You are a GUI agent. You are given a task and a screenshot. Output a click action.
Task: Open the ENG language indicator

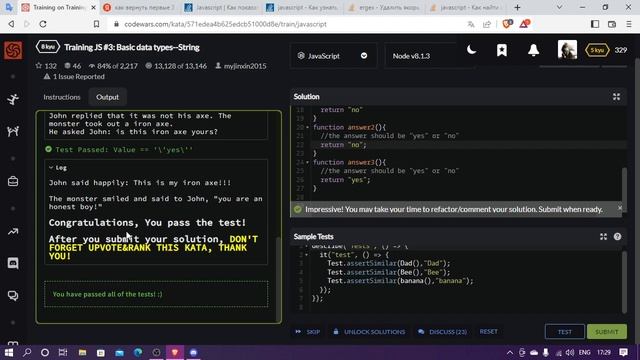point(584,352)
